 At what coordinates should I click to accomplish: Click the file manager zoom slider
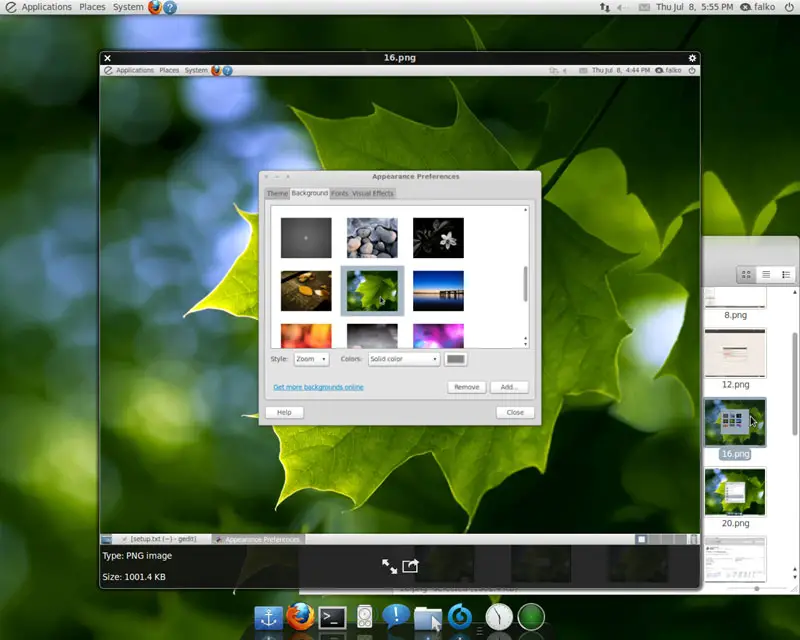(757, 589)
